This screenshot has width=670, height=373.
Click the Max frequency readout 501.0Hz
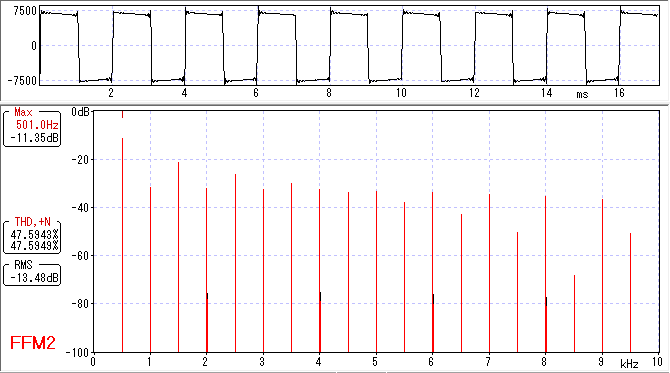(x=37, y=125)
